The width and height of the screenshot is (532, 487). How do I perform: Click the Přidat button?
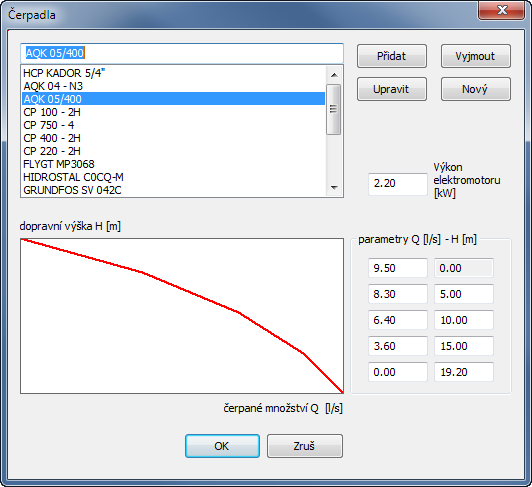click(392, 56)
